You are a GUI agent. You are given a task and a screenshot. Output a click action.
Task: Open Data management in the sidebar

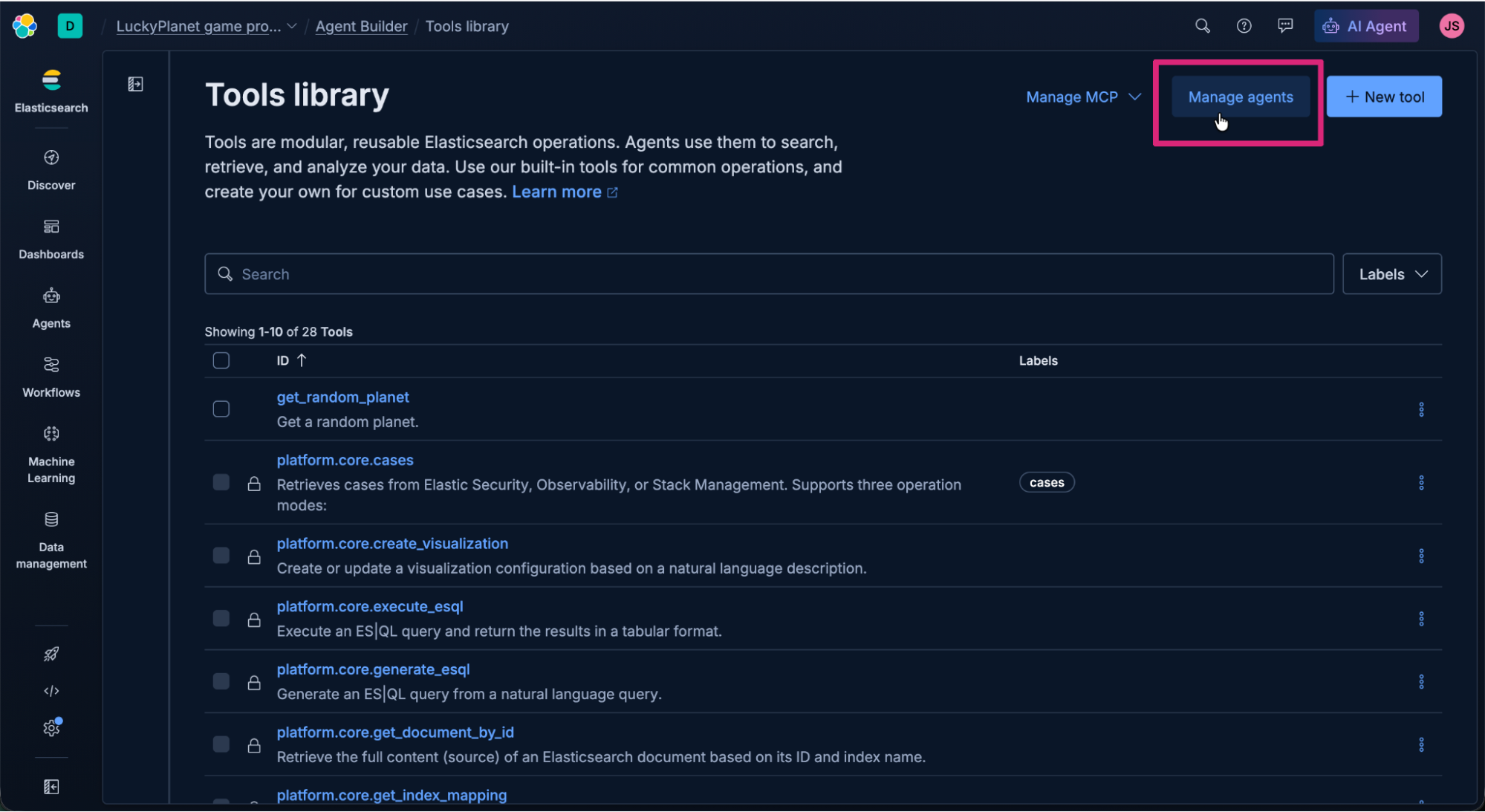[51, 540]
